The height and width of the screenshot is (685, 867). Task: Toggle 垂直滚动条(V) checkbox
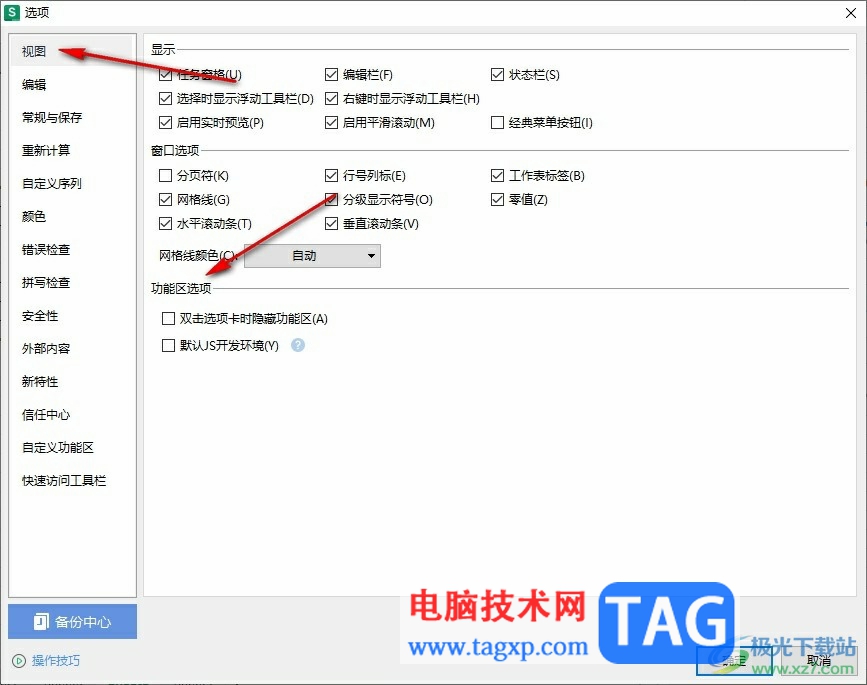coord(331,223)
